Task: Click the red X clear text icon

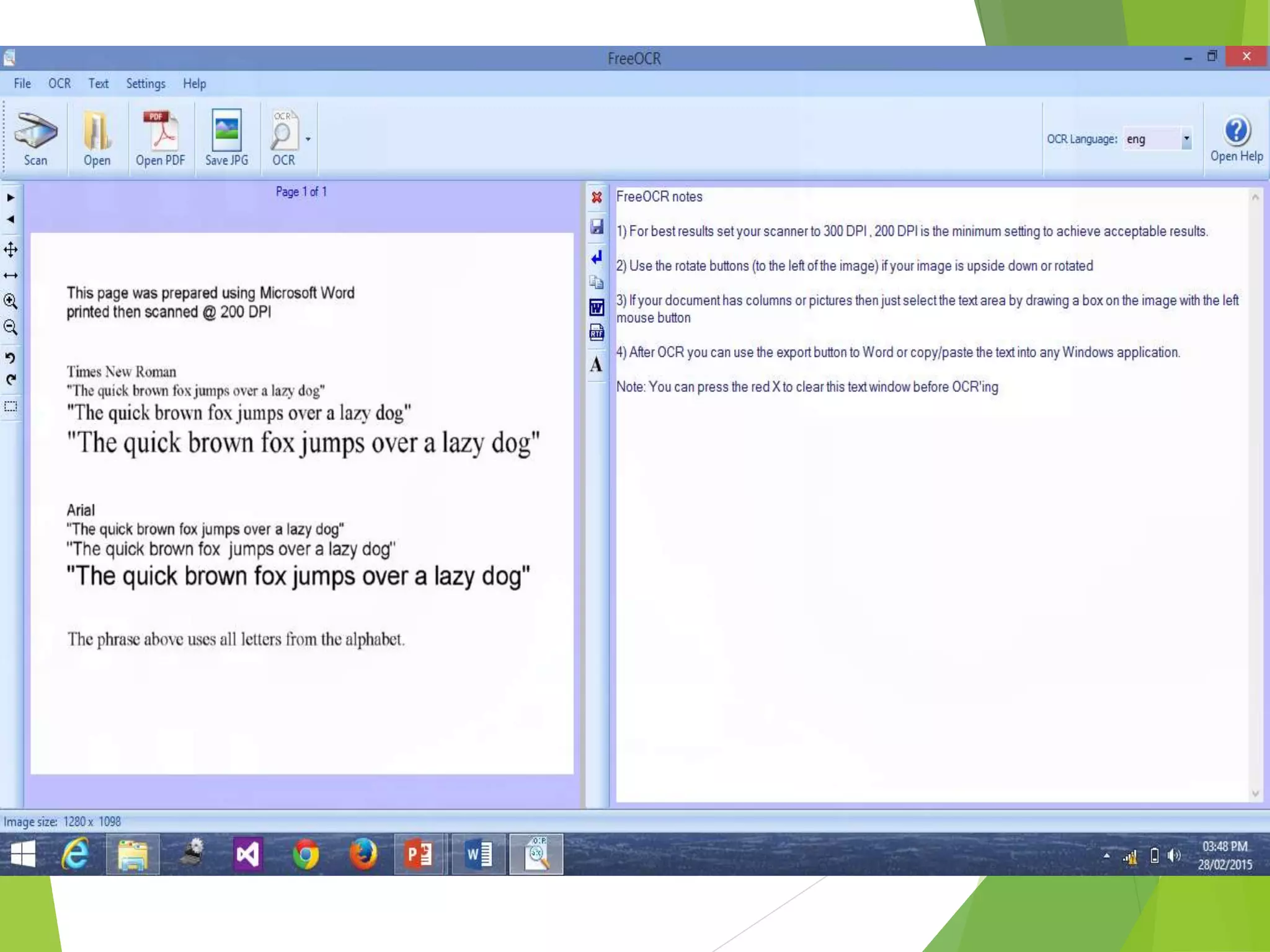Action: [x=597, y=198]
